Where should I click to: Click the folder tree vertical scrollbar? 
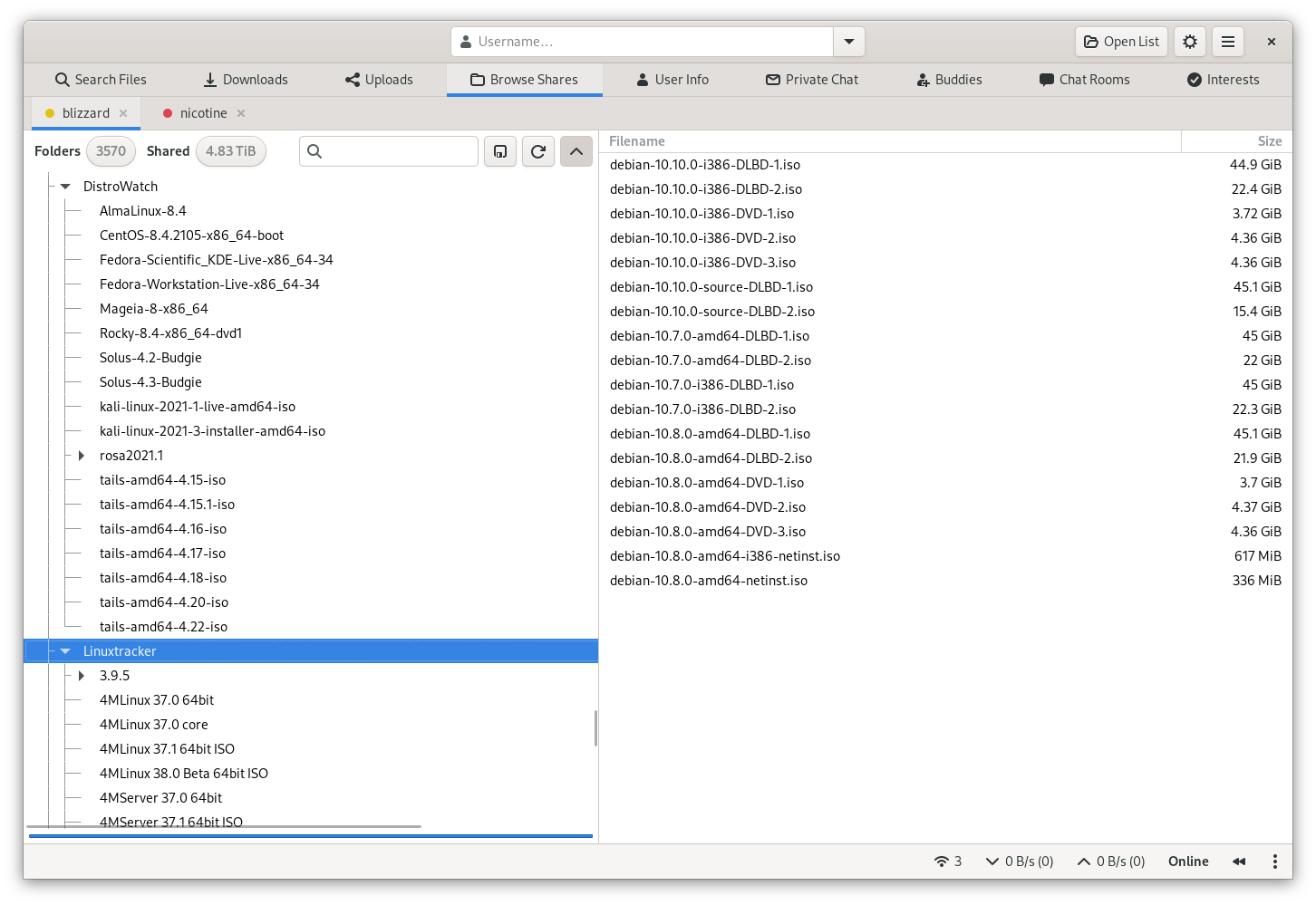coord(595,728)
